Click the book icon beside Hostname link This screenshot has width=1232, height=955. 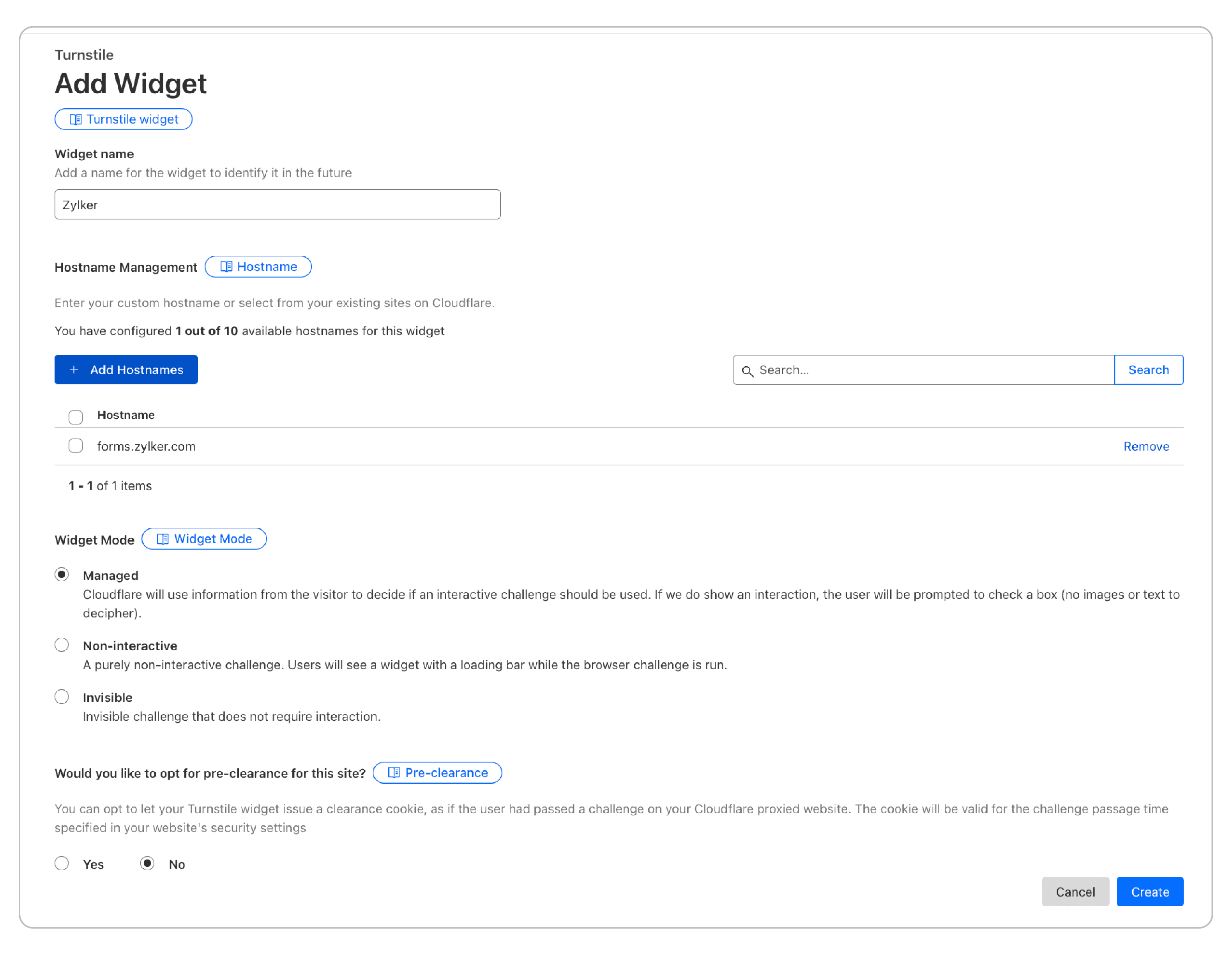point(226,266)
